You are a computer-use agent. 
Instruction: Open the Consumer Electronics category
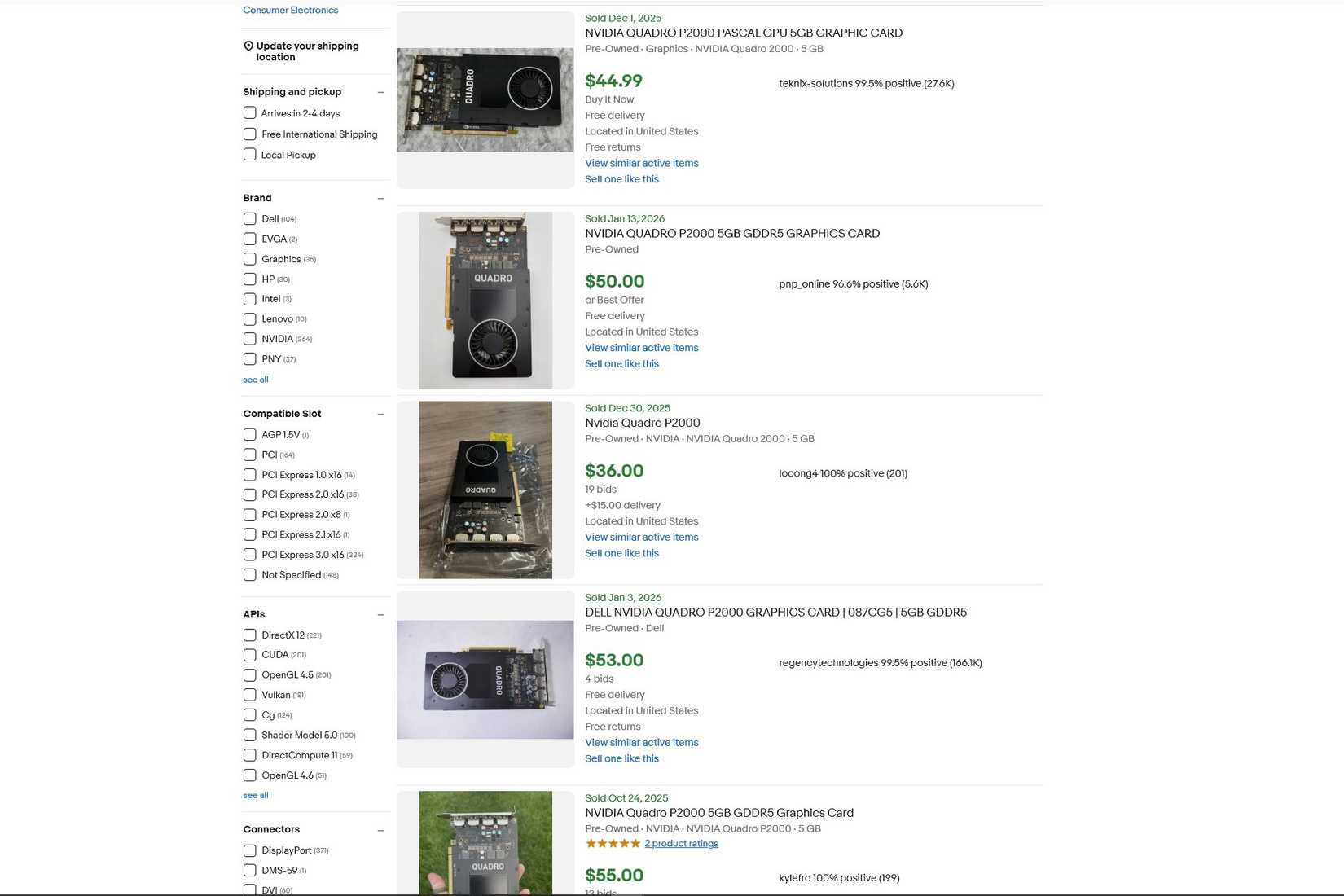tap(290, 10)
